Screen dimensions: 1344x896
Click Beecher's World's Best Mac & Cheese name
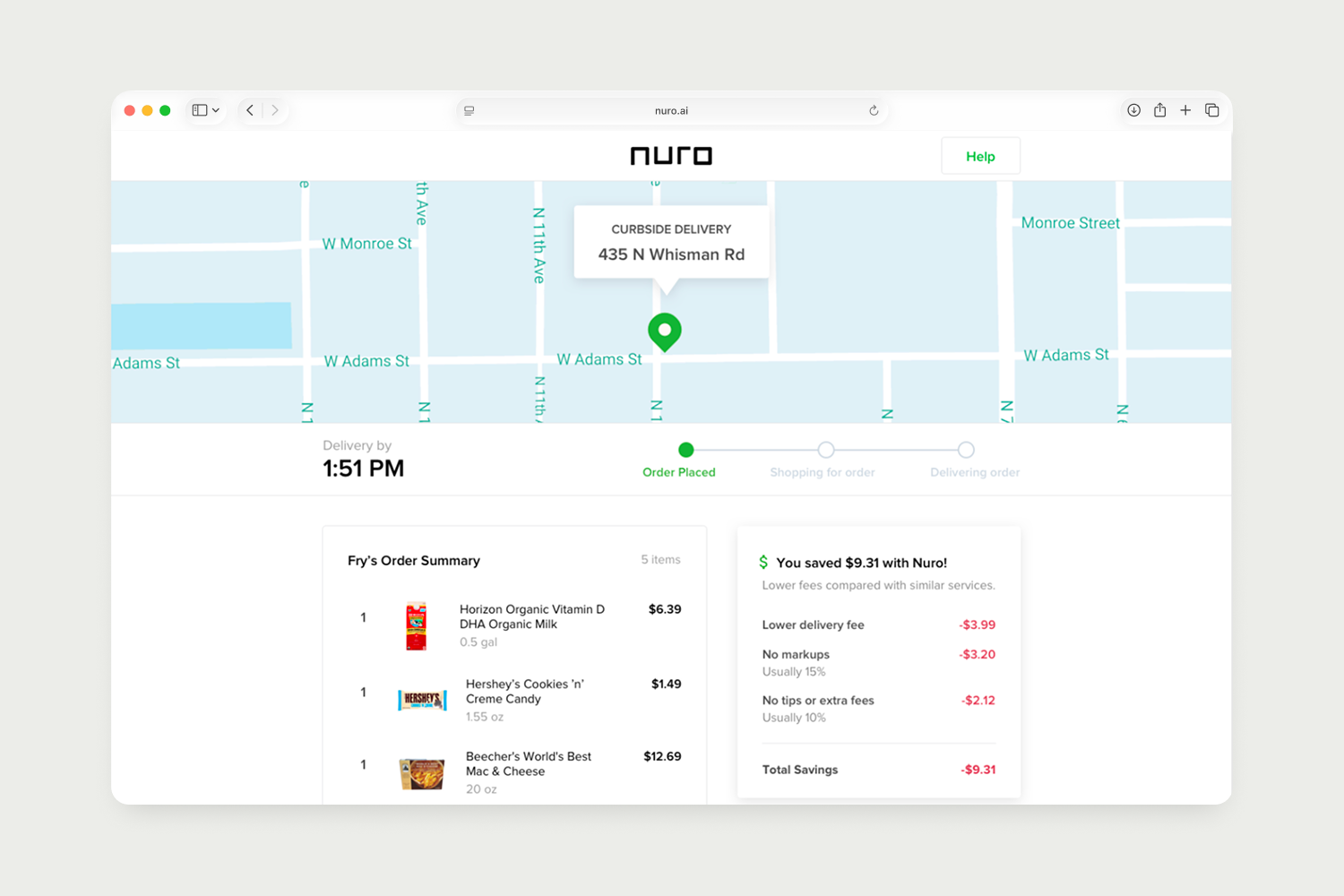[529, 763]
